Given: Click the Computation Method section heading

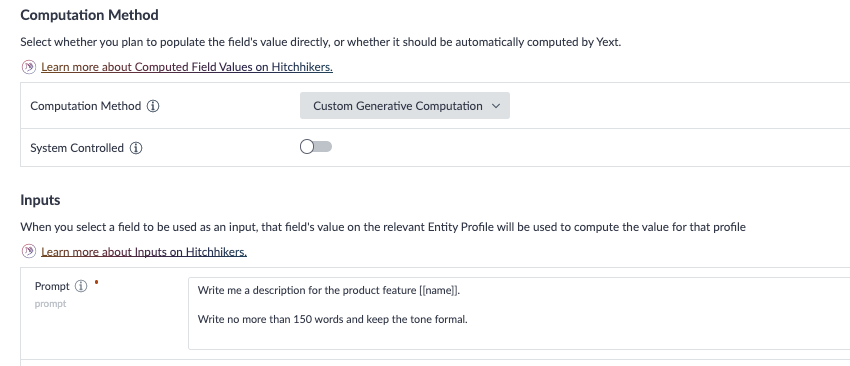Looking at the screenshot, I should [89, 15].
